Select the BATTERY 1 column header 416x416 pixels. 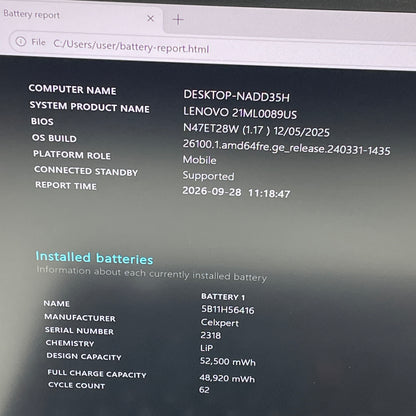click(x=223, y=297)
